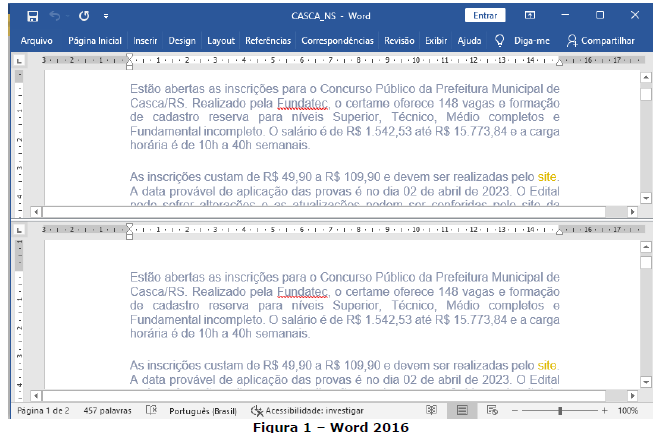661x433 pixels.
Task: Click the proofing errors book icon
Action: [x=151, y=410]
